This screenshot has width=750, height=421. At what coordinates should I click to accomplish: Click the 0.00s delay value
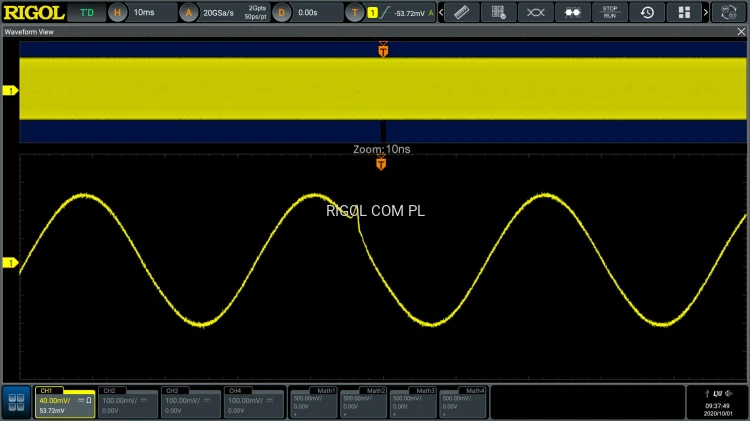tap(308, 12)
